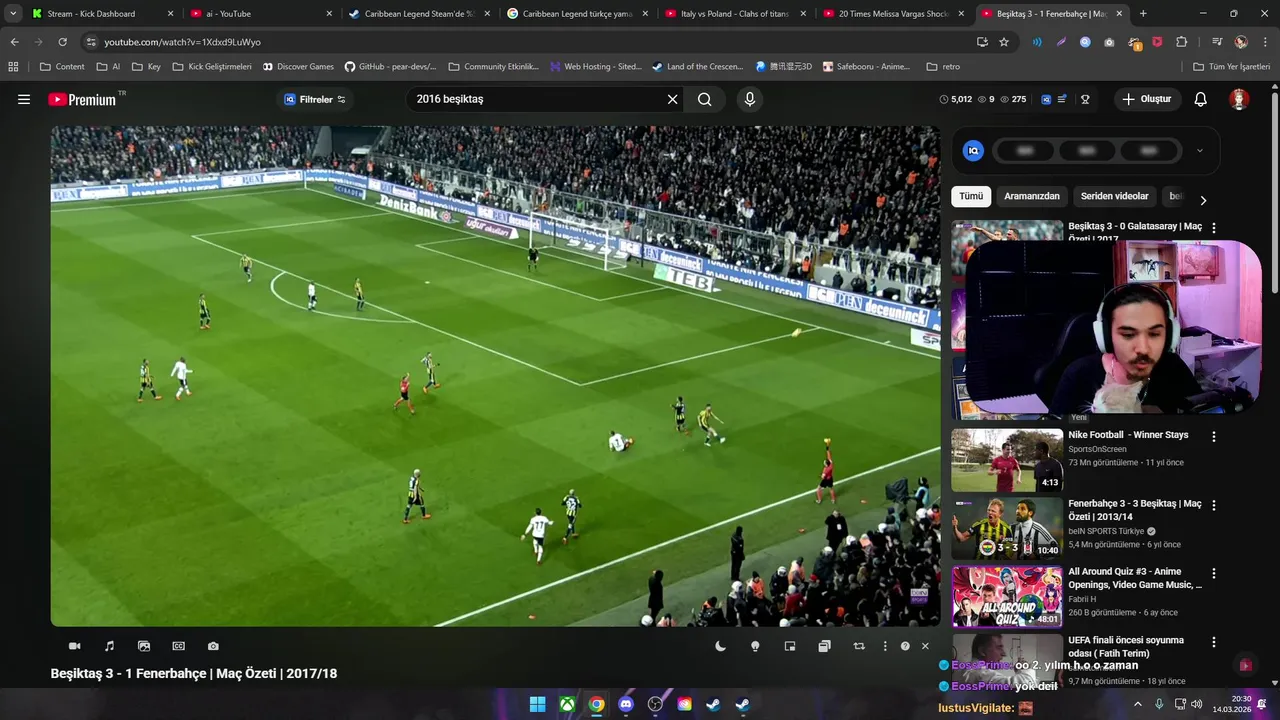Click the address bar URL
1280x720 pixels.
182,42
